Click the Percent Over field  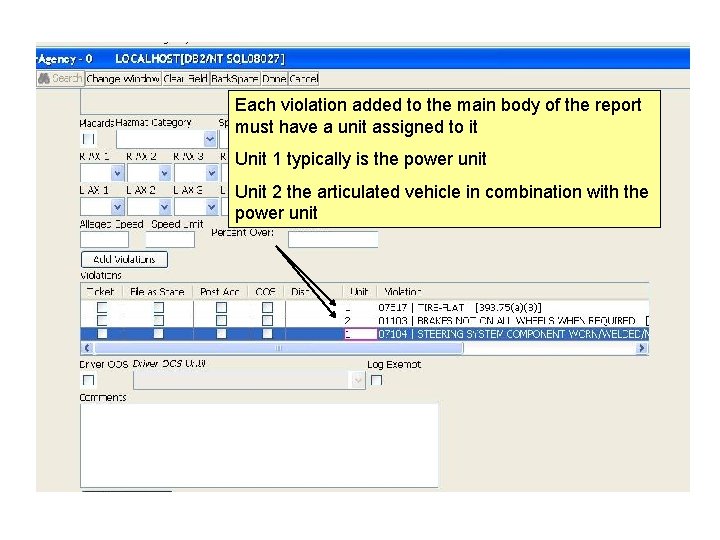point(333,240)
